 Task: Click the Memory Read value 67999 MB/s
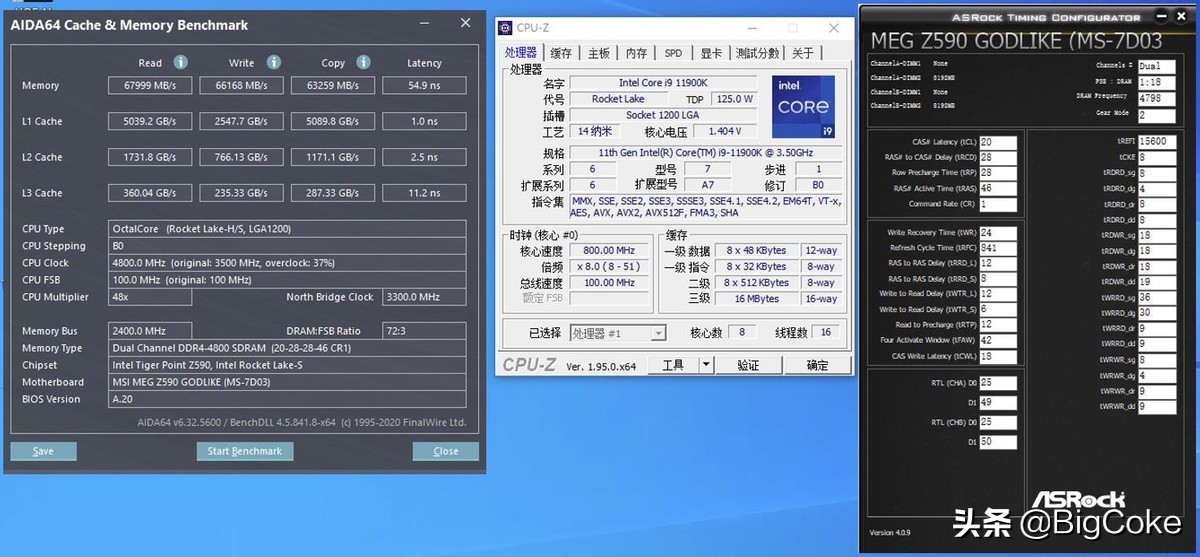click(x=149, y=86)
